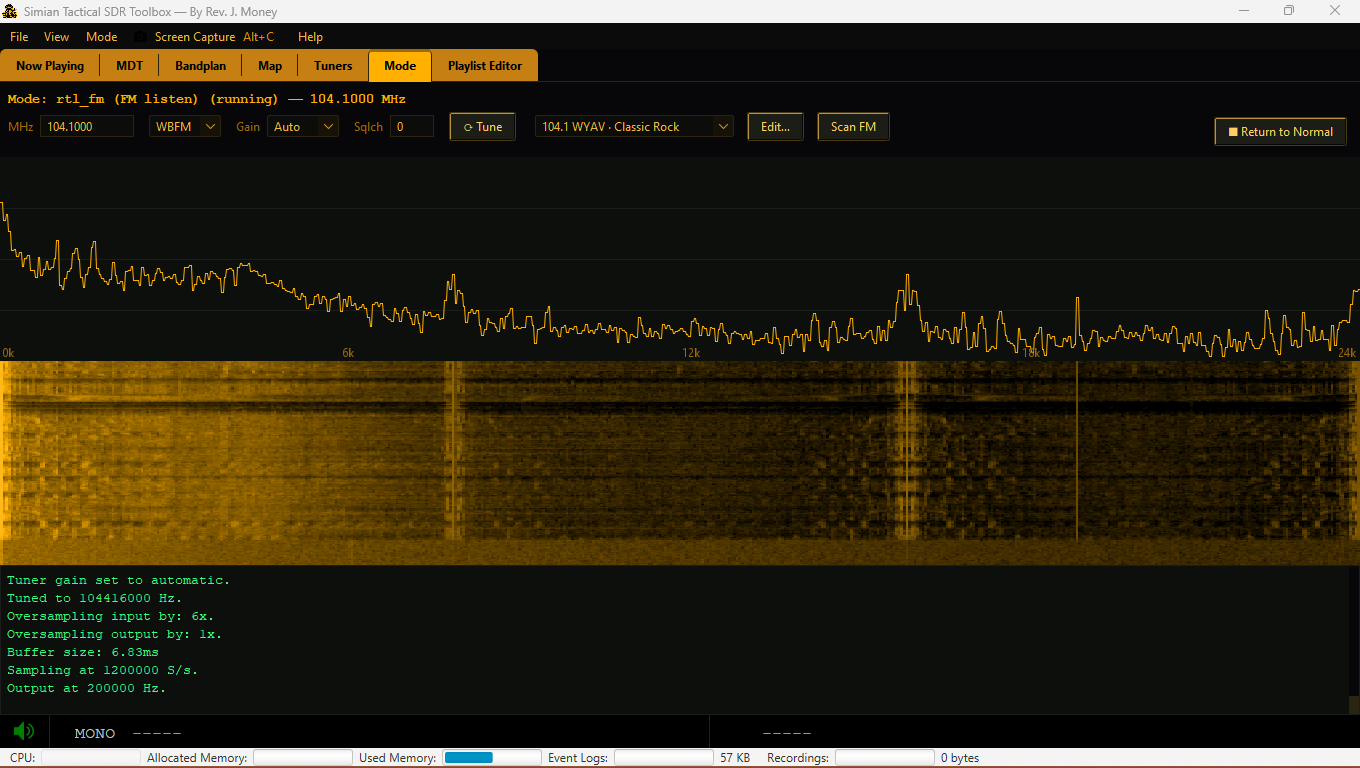Go to the Map tab
Image resolution: width=1360 pixels, height=768 pixels.
[270, 66]
